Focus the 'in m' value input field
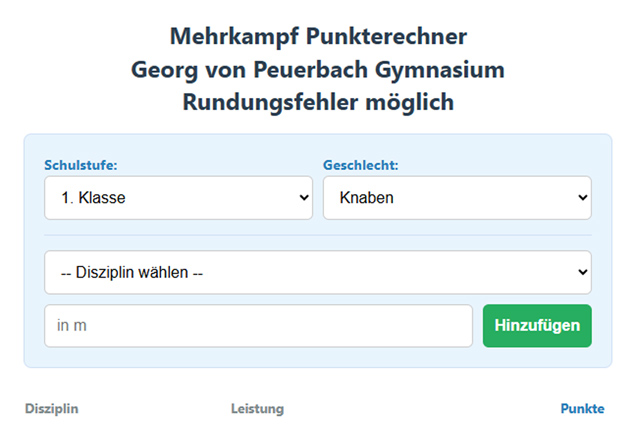Image resolution: width=635 pixels, height=425 pixels. 258,326
